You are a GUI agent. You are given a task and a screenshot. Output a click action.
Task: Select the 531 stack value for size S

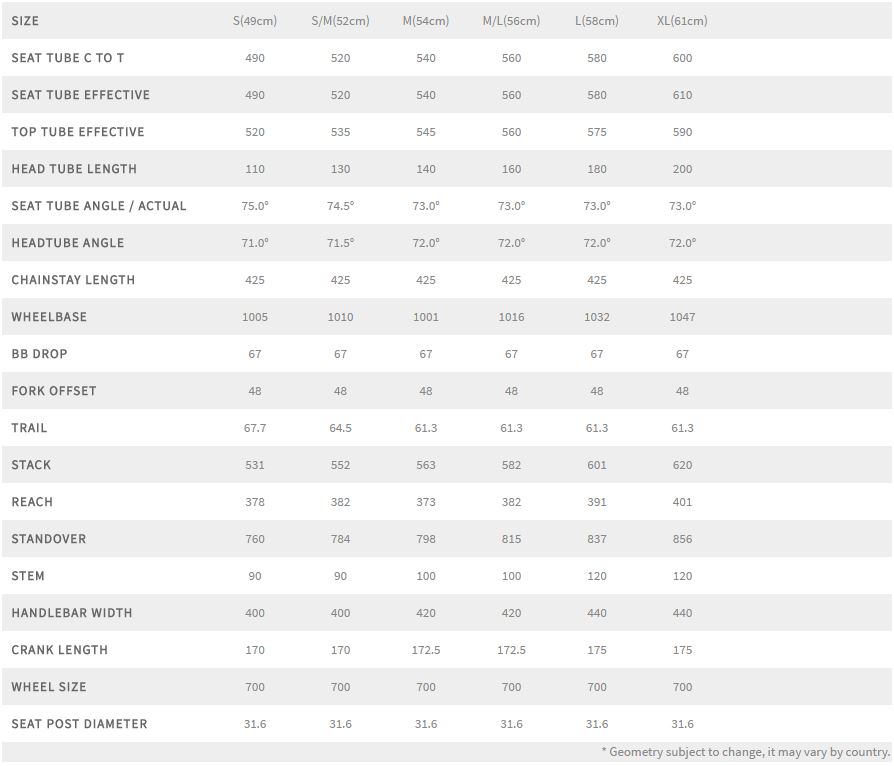coord(255,465)
